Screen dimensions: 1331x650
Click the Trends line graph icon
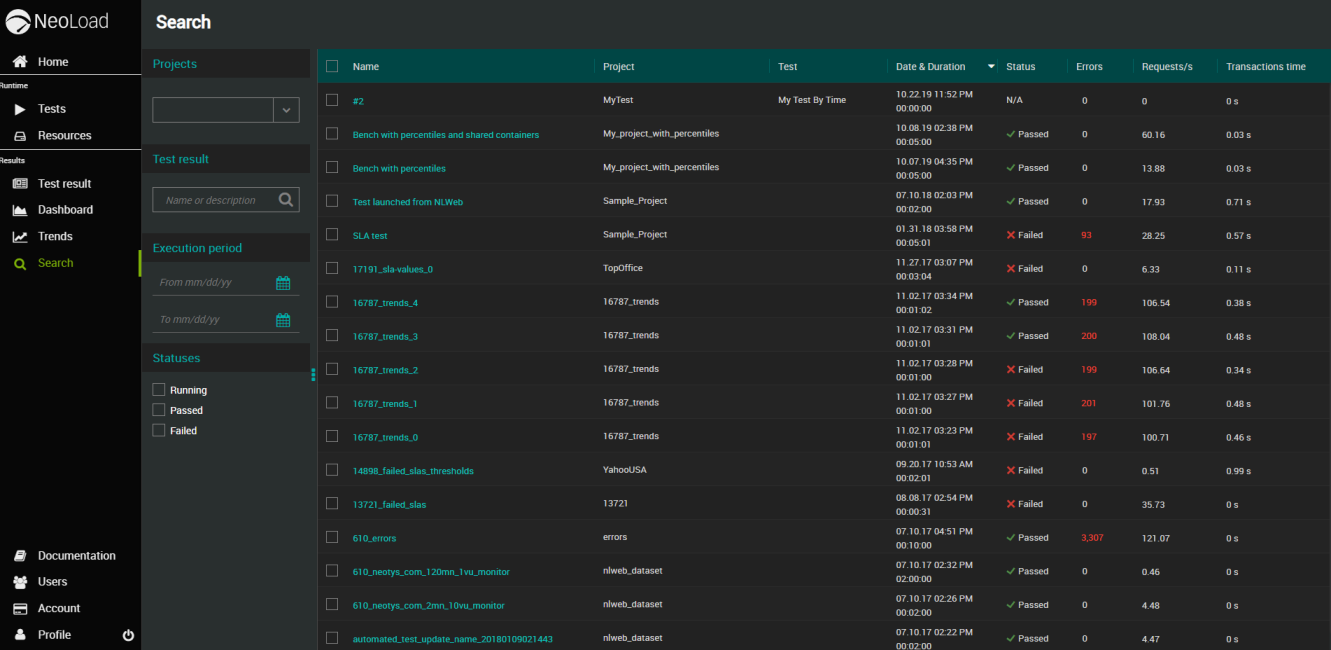(20, 237)
